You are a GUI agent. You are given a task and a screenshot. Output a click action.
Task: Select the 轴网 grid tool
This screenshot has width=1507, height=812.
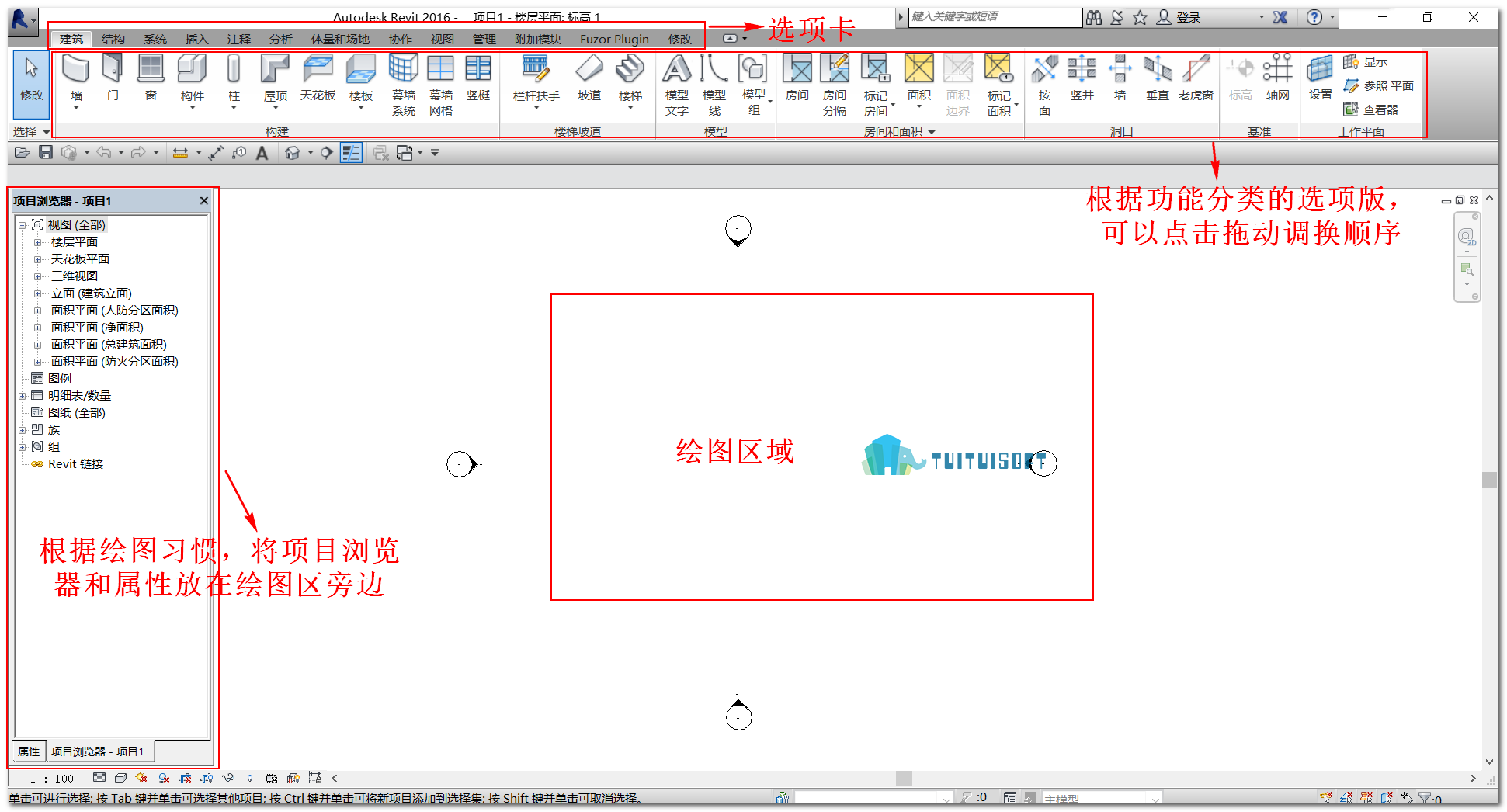(1277, 78)
